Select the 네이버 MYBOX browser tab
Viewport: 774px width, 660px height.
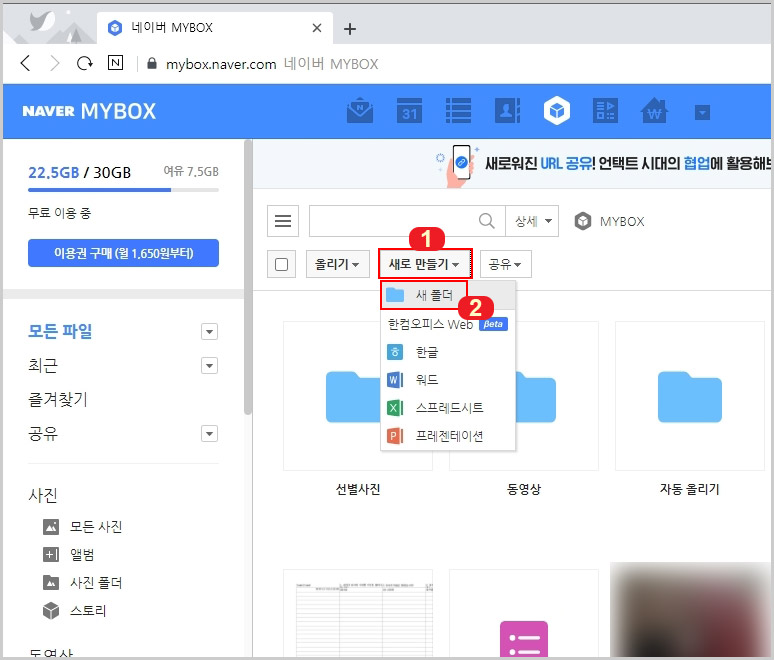point(215,28)
